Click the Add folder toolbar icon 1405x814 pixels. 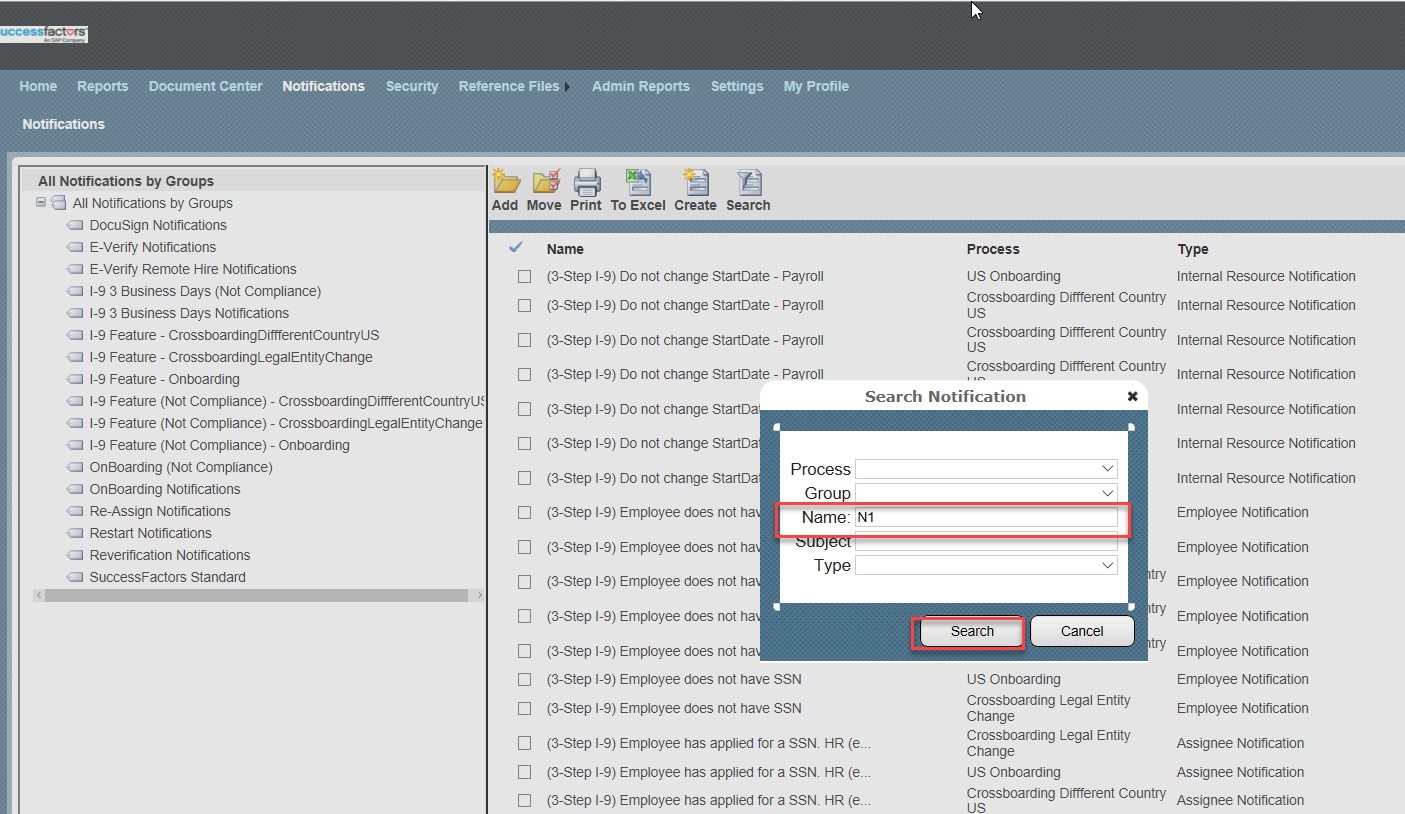506,182
